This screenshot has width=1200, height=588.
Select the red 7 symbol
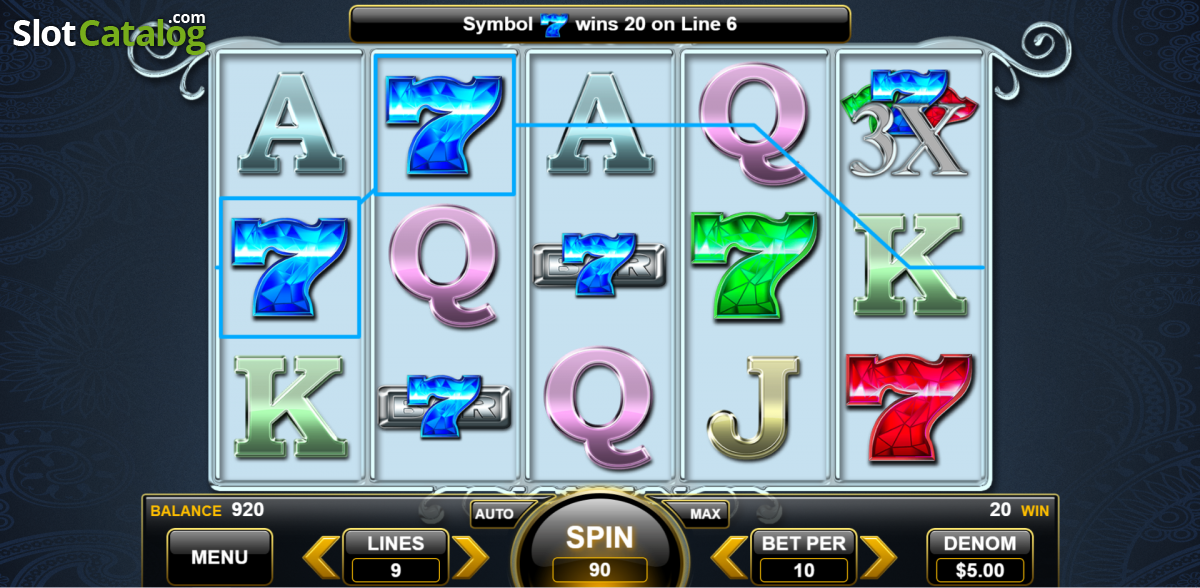tap(909, 408)
